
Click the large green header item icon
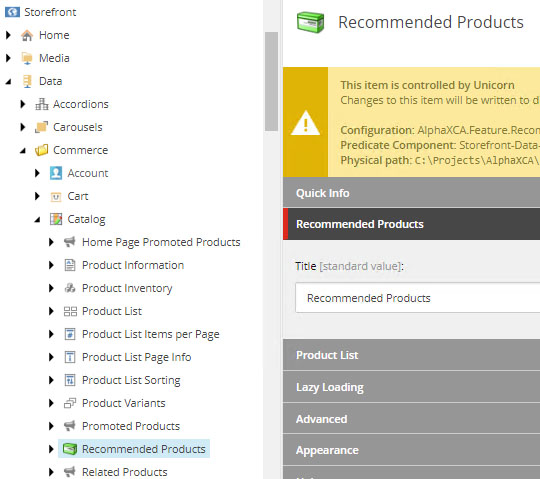(310, 22)
